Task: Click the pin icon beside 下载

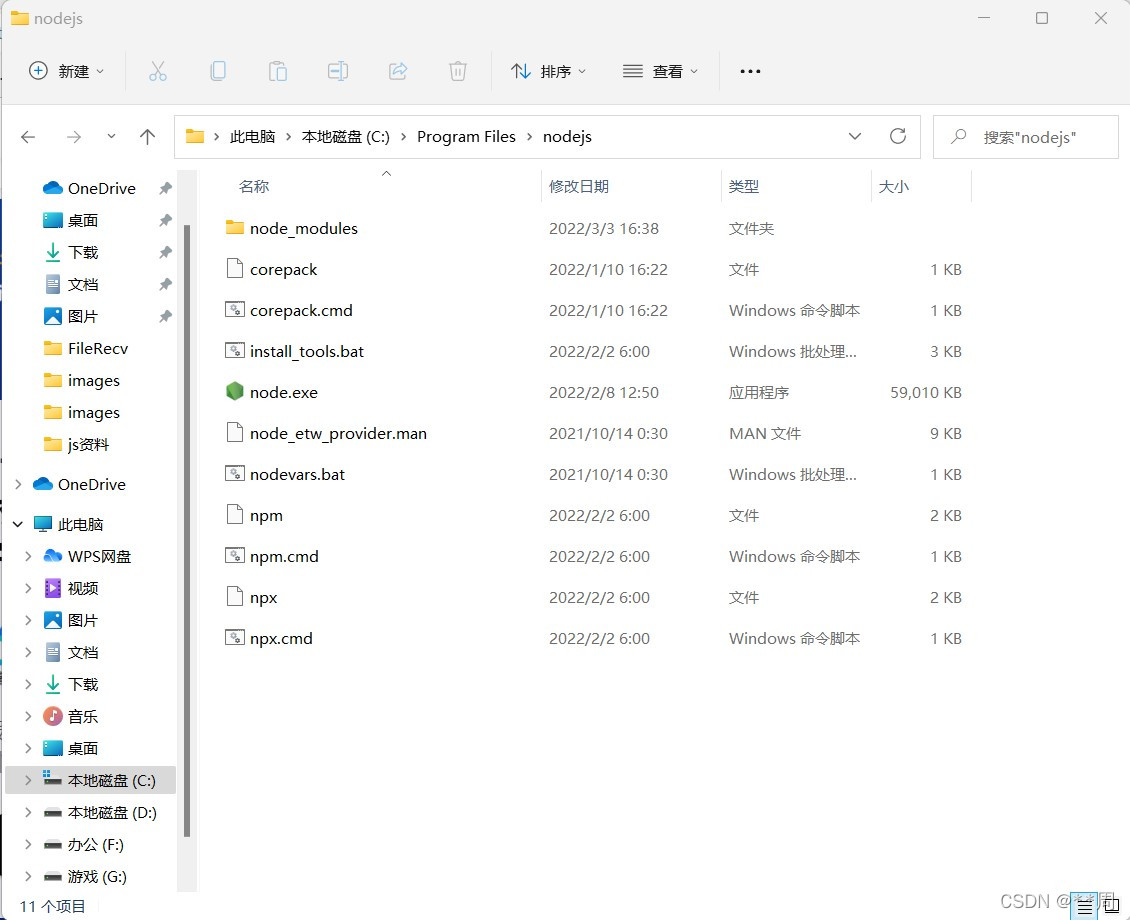Action: tap(165, 252)
